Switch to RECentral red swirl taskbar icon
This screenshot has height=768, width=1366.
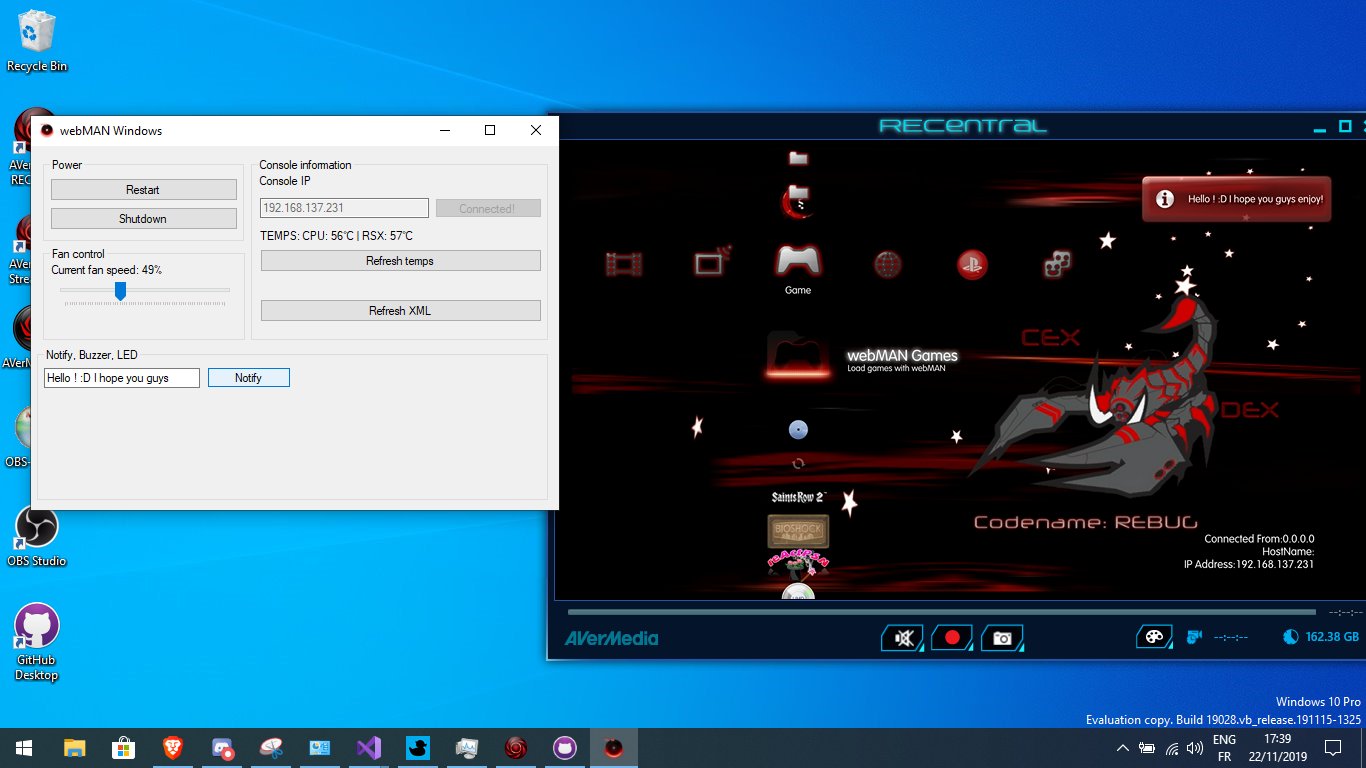[516, 748]
